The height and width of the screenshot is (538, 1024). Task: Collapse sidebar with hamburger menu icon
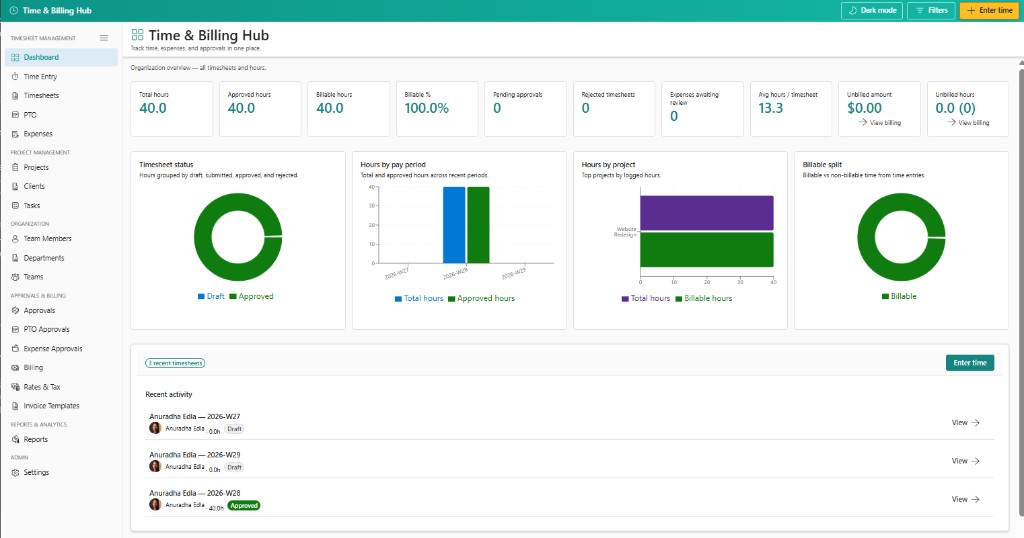(x=104, y=38)
